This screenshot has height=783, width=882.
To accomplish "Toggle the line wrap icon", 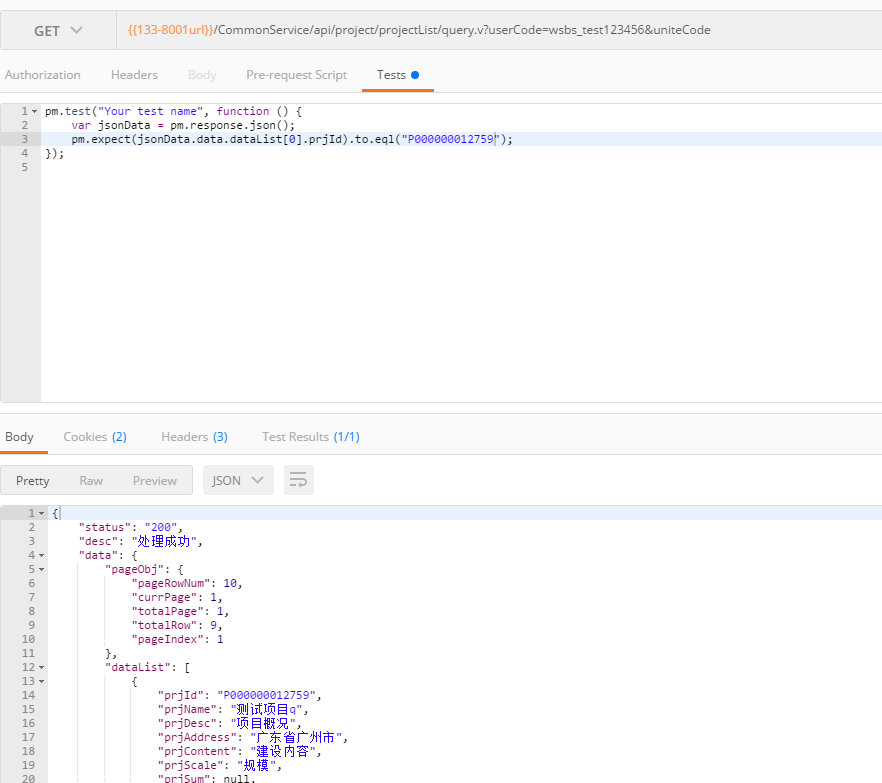I will (x=299, y=480).
